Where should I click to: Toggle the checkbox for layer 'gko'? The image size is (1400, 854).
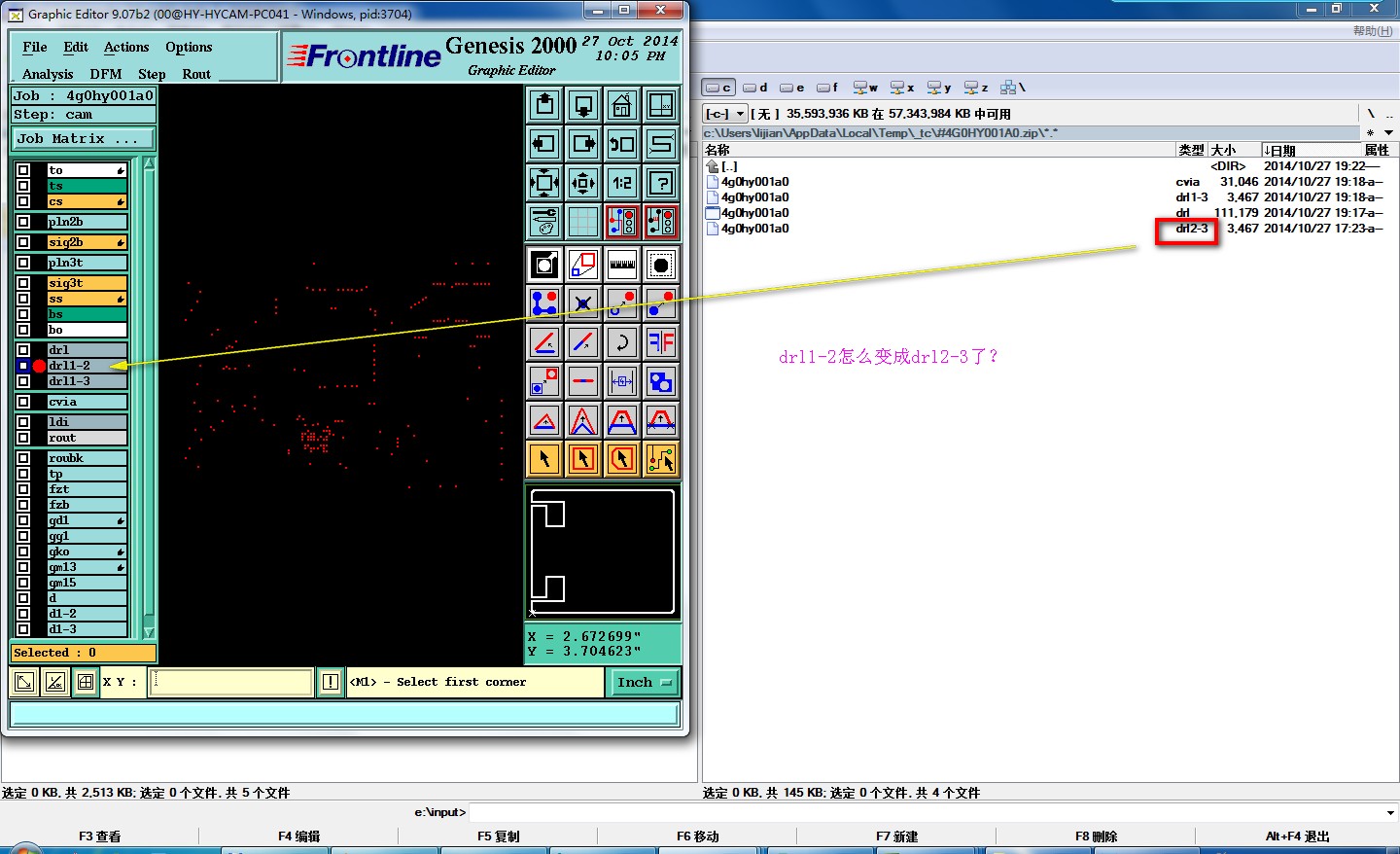click(23, 552)
